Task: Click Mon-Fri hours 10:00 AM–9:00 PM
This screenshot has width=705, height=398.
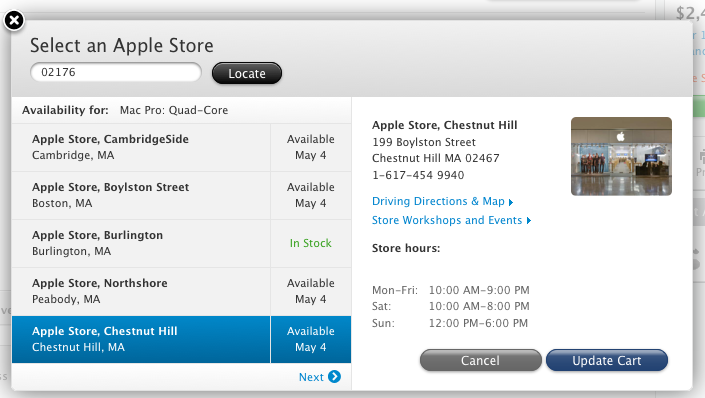Action: 479,290
